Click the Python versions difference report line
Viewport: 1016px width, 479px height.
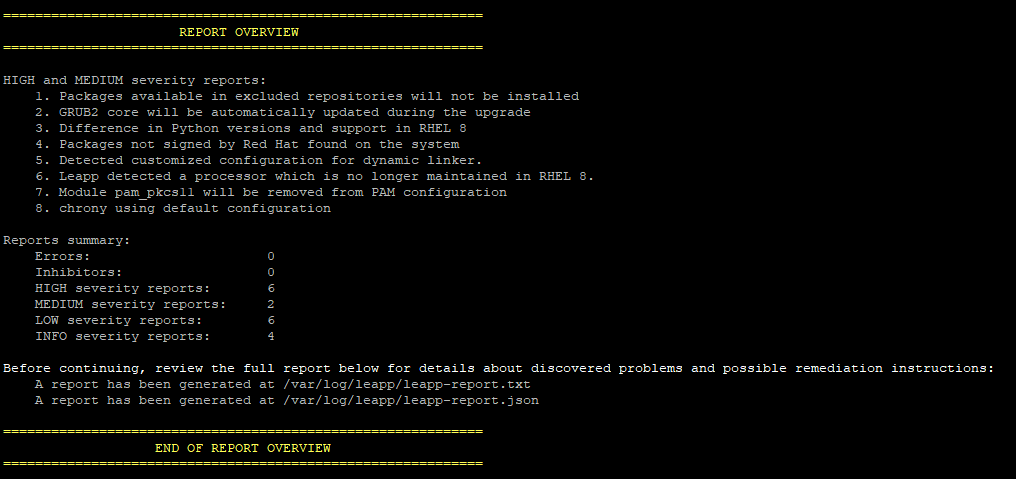[x=251, y=128]
